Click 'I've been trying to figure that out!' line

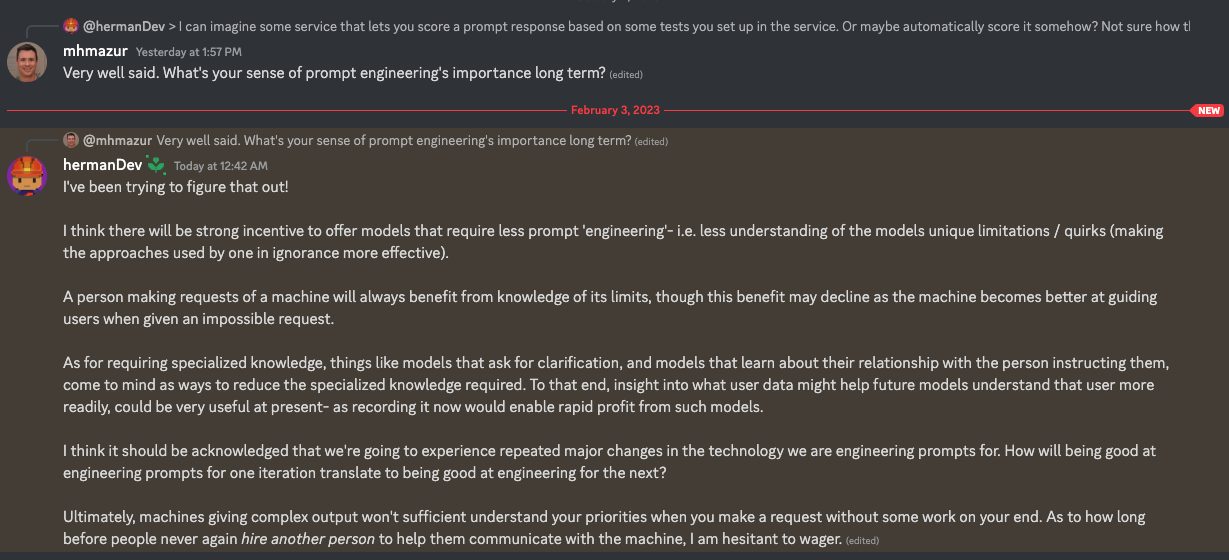[175, 186]
